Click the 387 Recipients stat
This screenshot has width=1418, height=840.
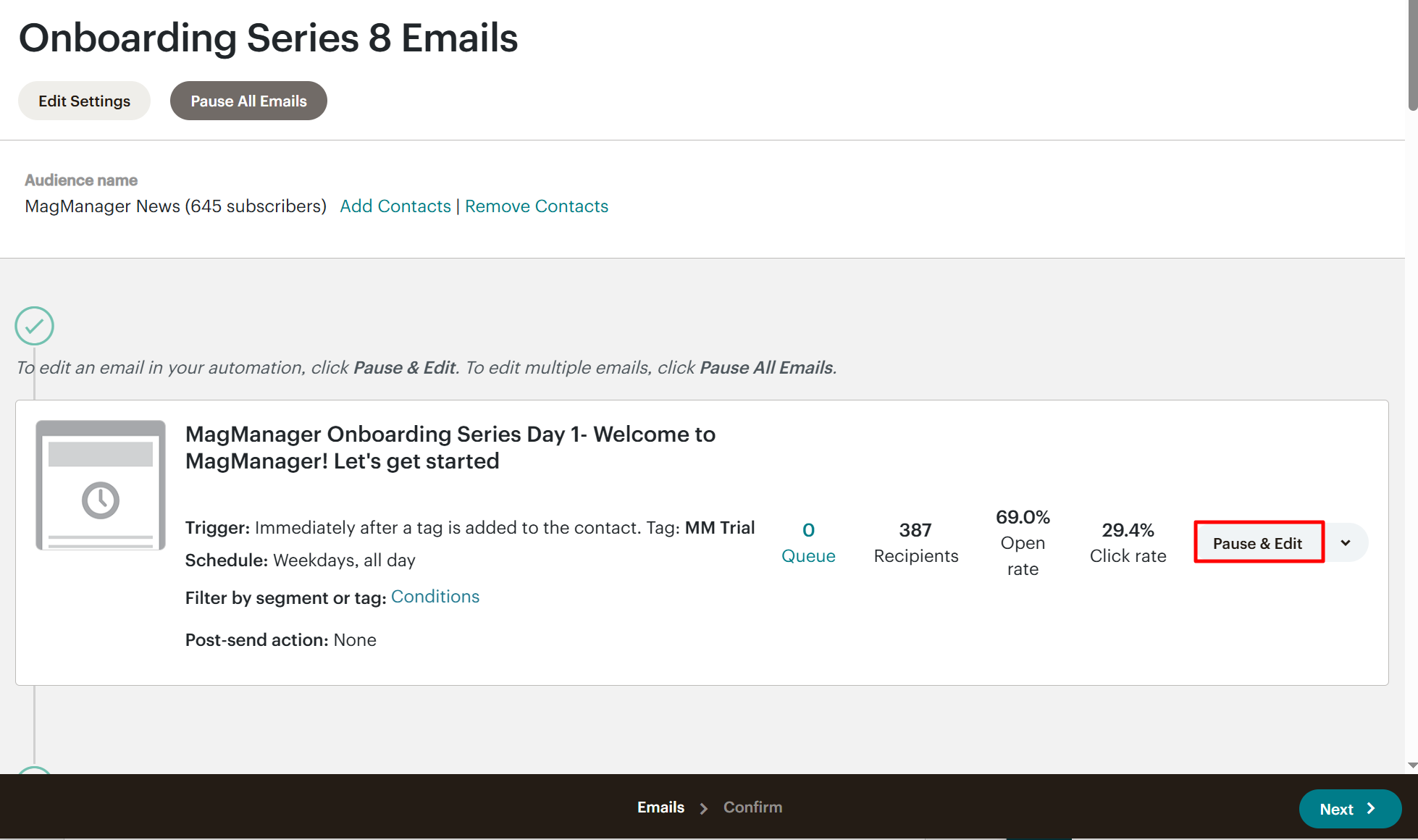916,542
